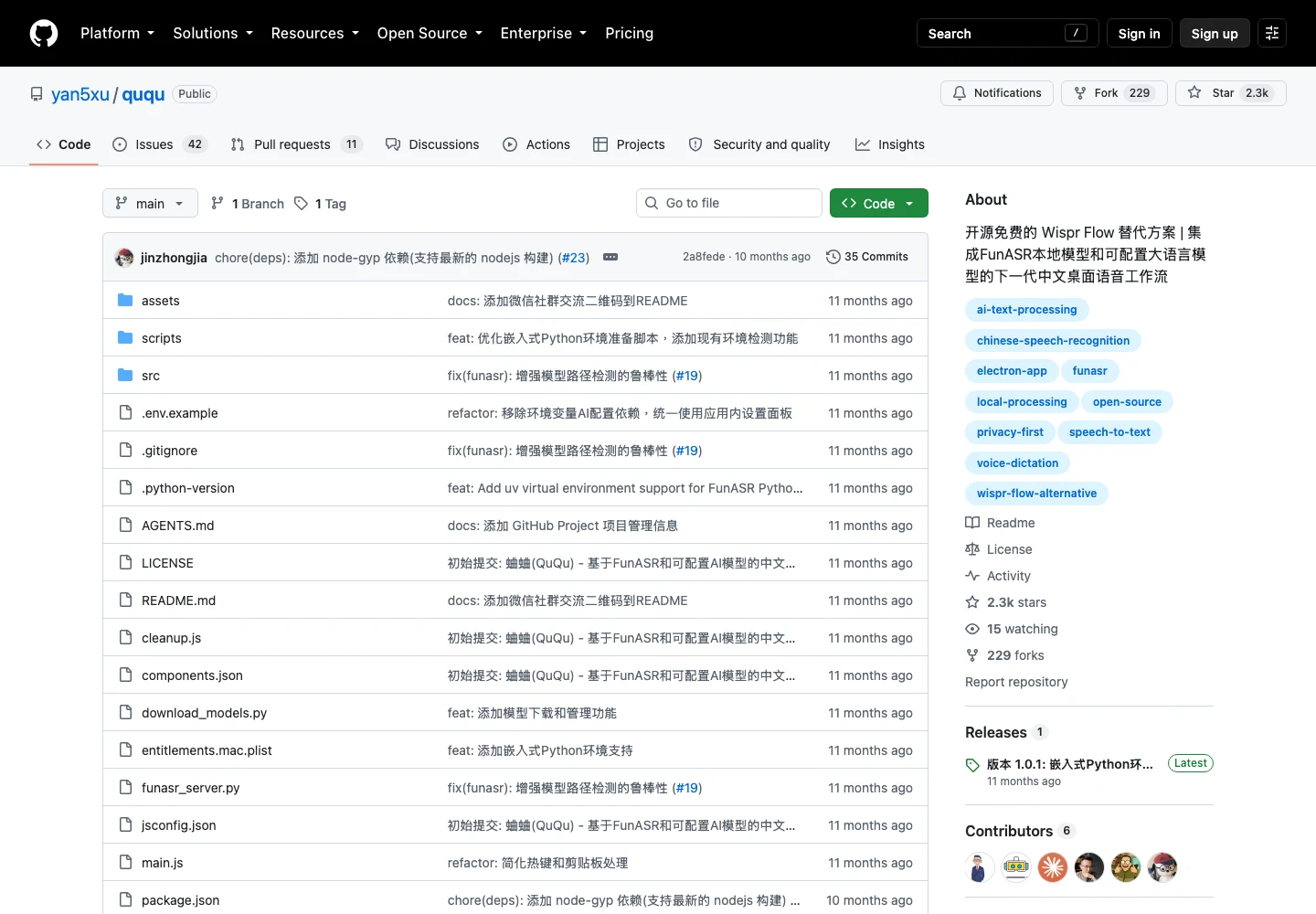
Task: Click the Sign up button
Action: (x=1215, y=33)
